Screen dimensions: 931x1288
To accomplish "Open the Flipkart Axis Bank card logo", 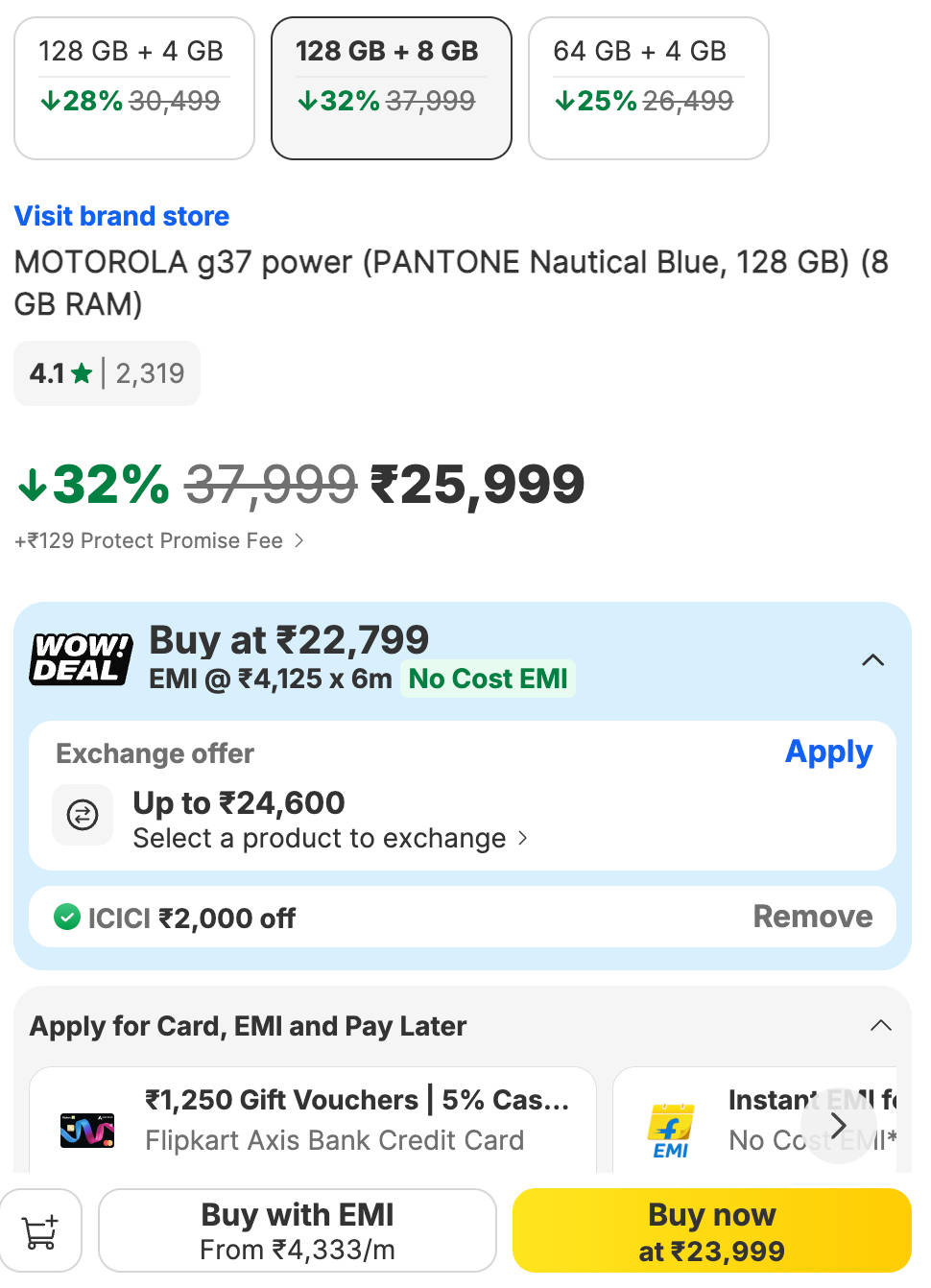I will point(87,1131).
